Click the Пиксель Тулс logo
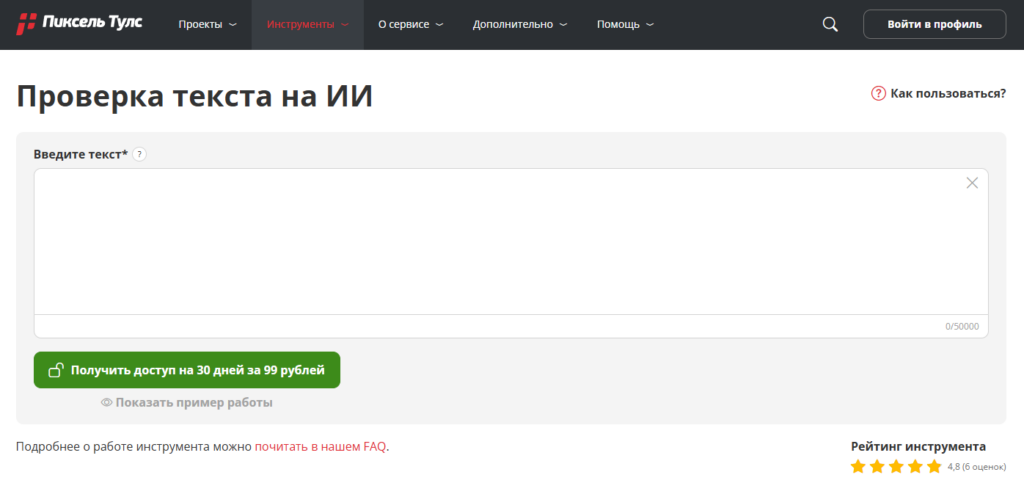This screenshot has width=1024, height=483. [x=79, y=23]
